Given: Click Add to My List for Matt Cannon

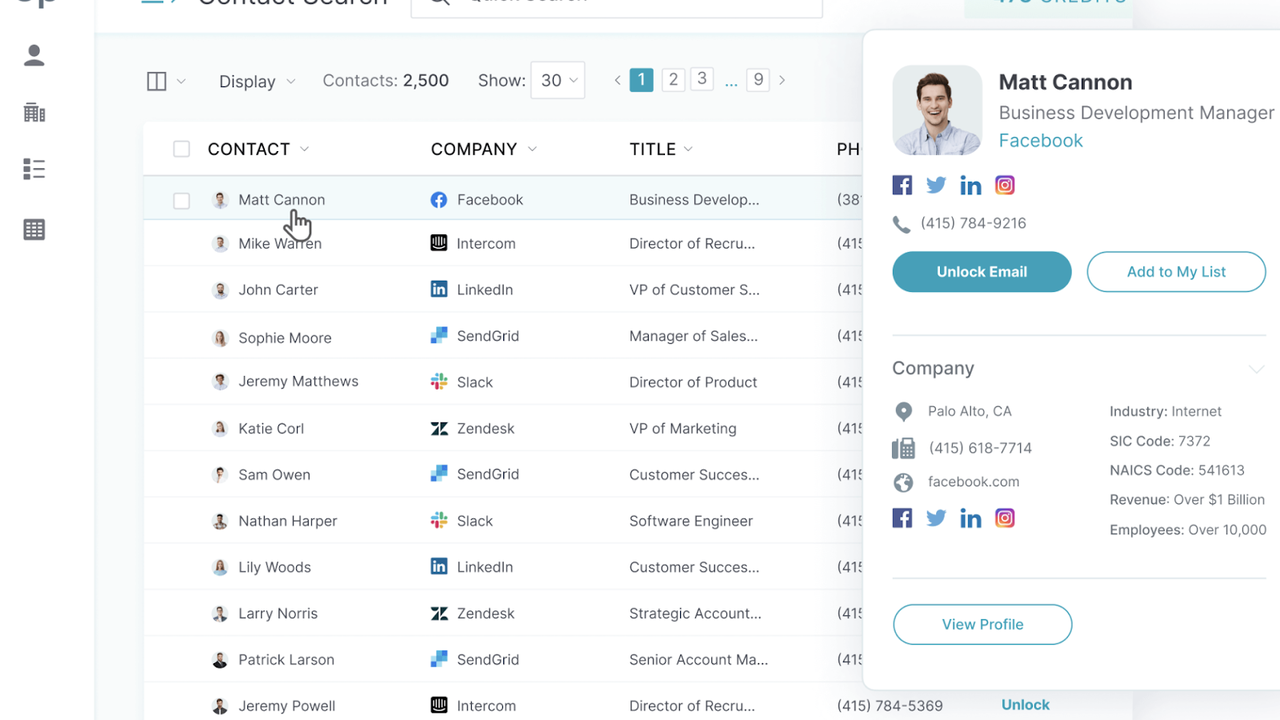Looking at the screenshot, I should (1176, 271).
